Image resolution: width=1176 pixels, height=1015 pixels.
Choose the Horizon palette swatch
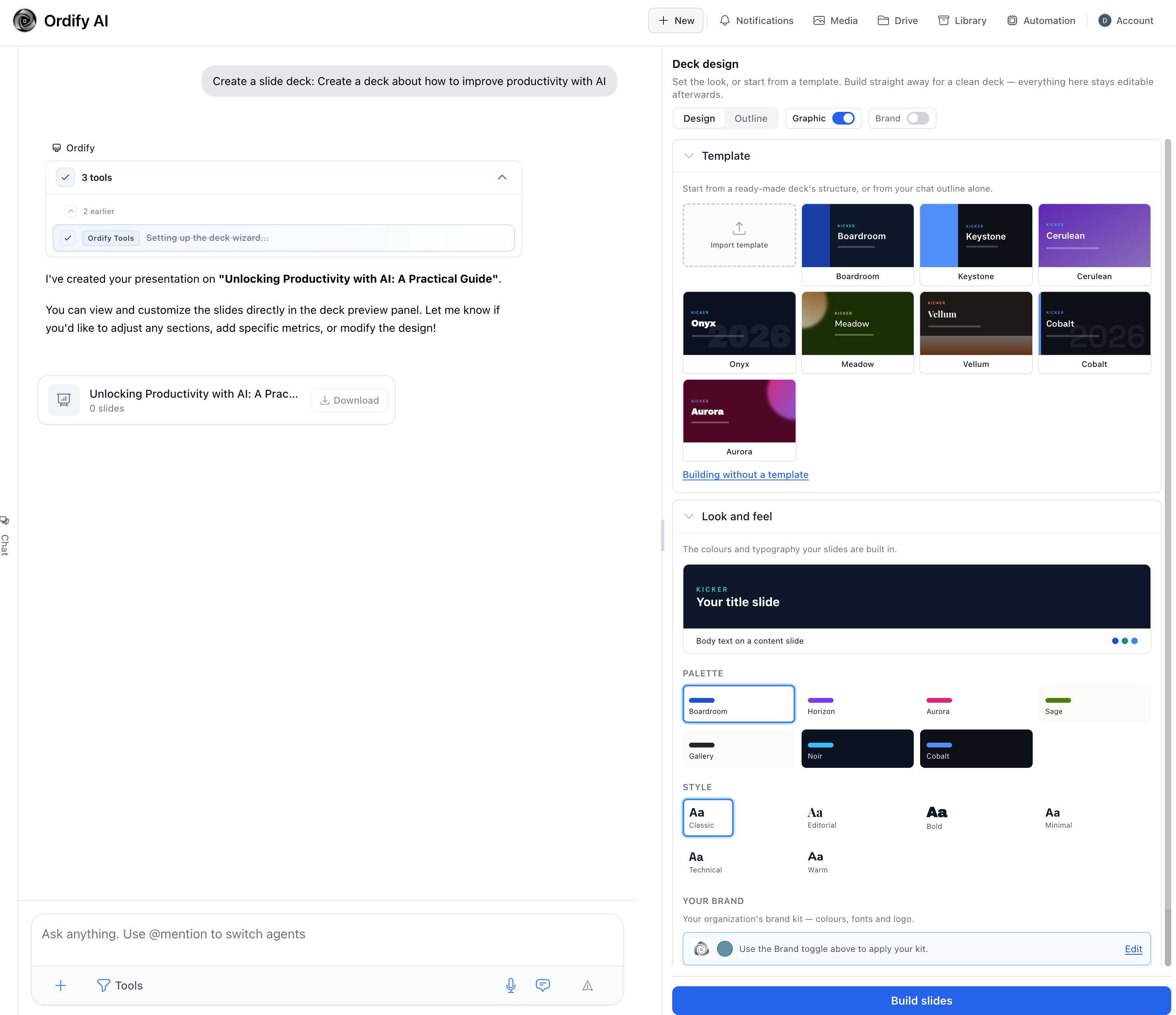pos(857,704)
